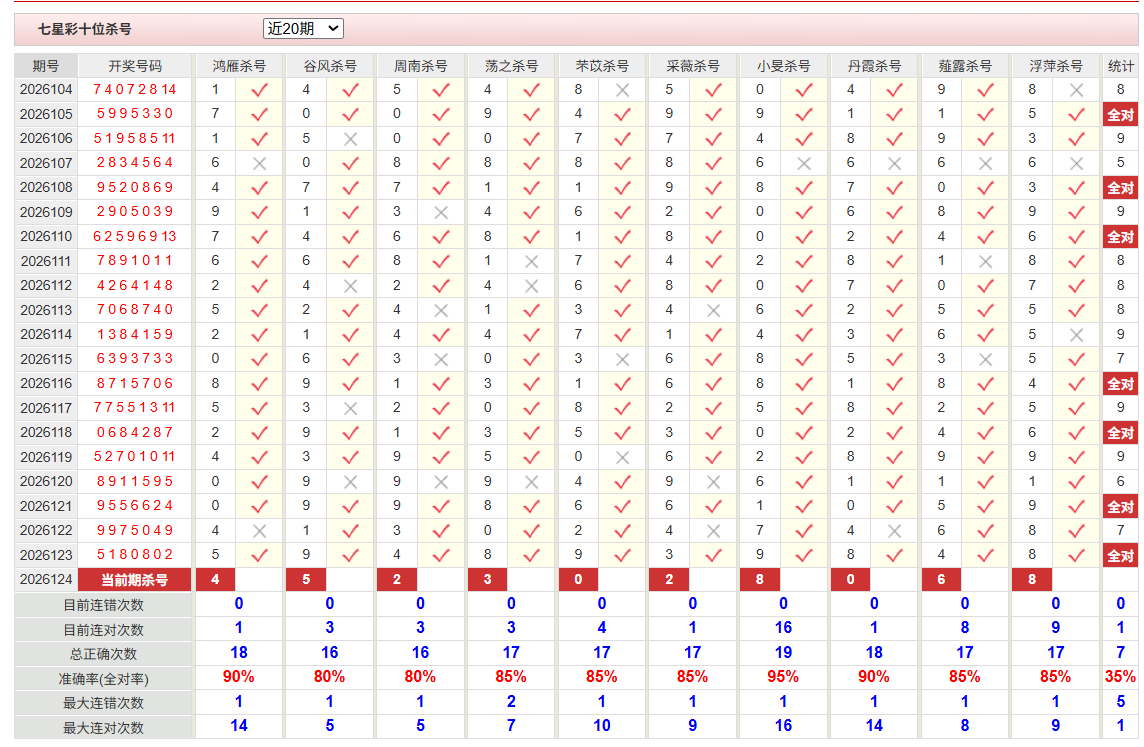1144x747 pixels.
Task: Select period number 2026104
Action: [x=46, y=89]
